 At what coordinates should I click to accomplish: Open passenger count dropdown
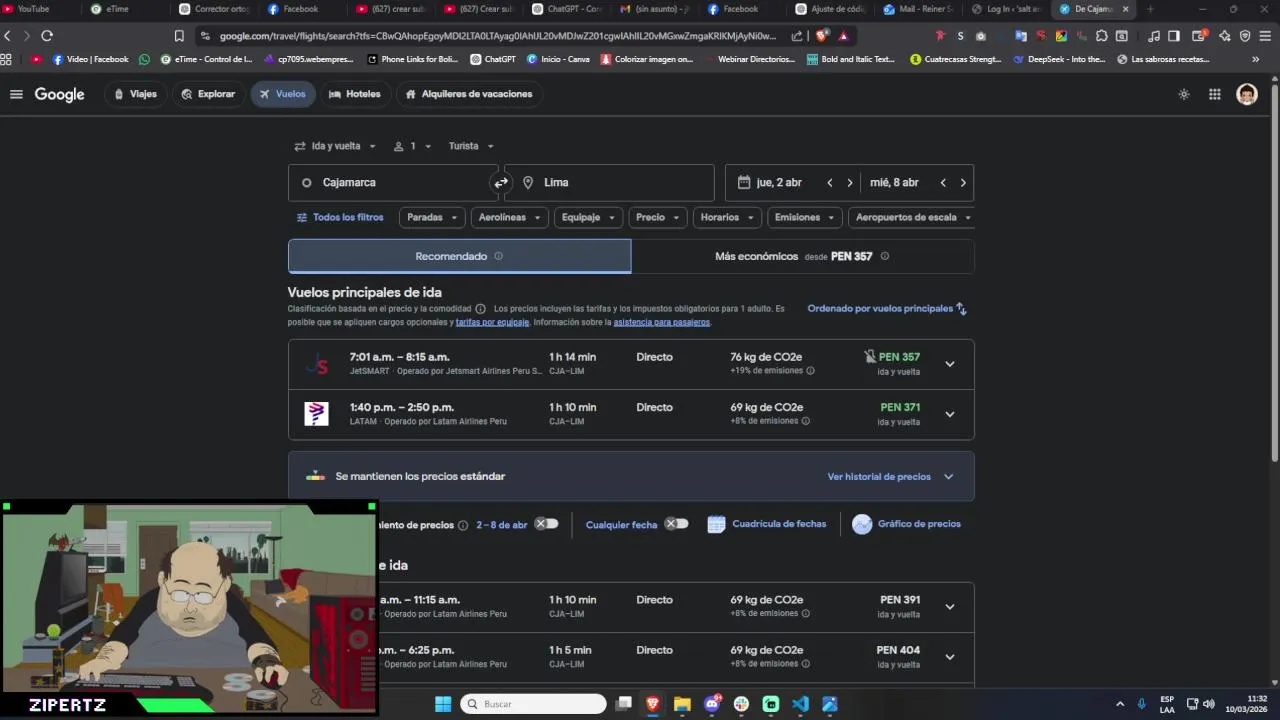point(412,146)
